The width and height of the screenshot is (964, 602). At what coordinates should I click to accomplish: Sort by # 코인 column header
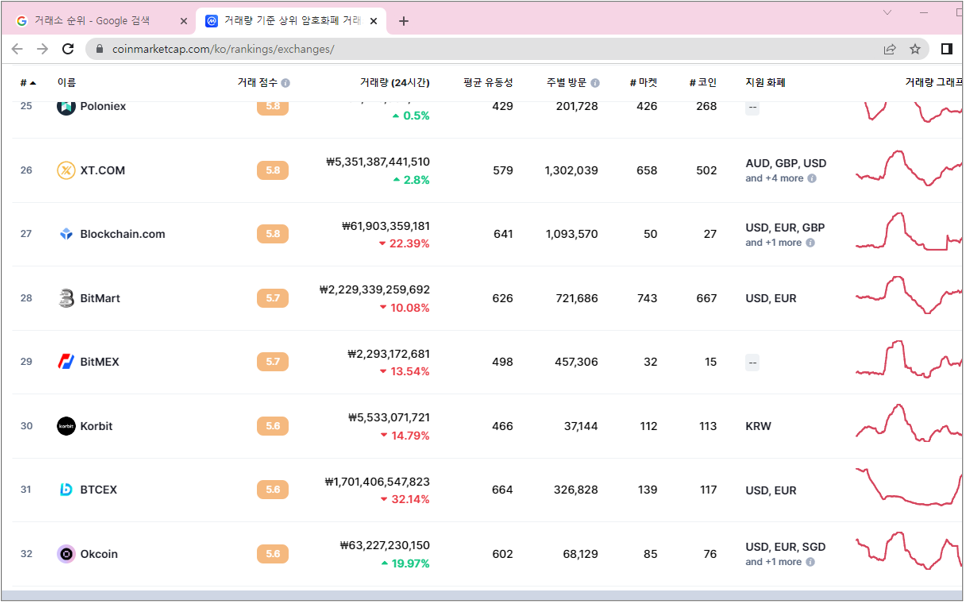click(x=703, y=82)
